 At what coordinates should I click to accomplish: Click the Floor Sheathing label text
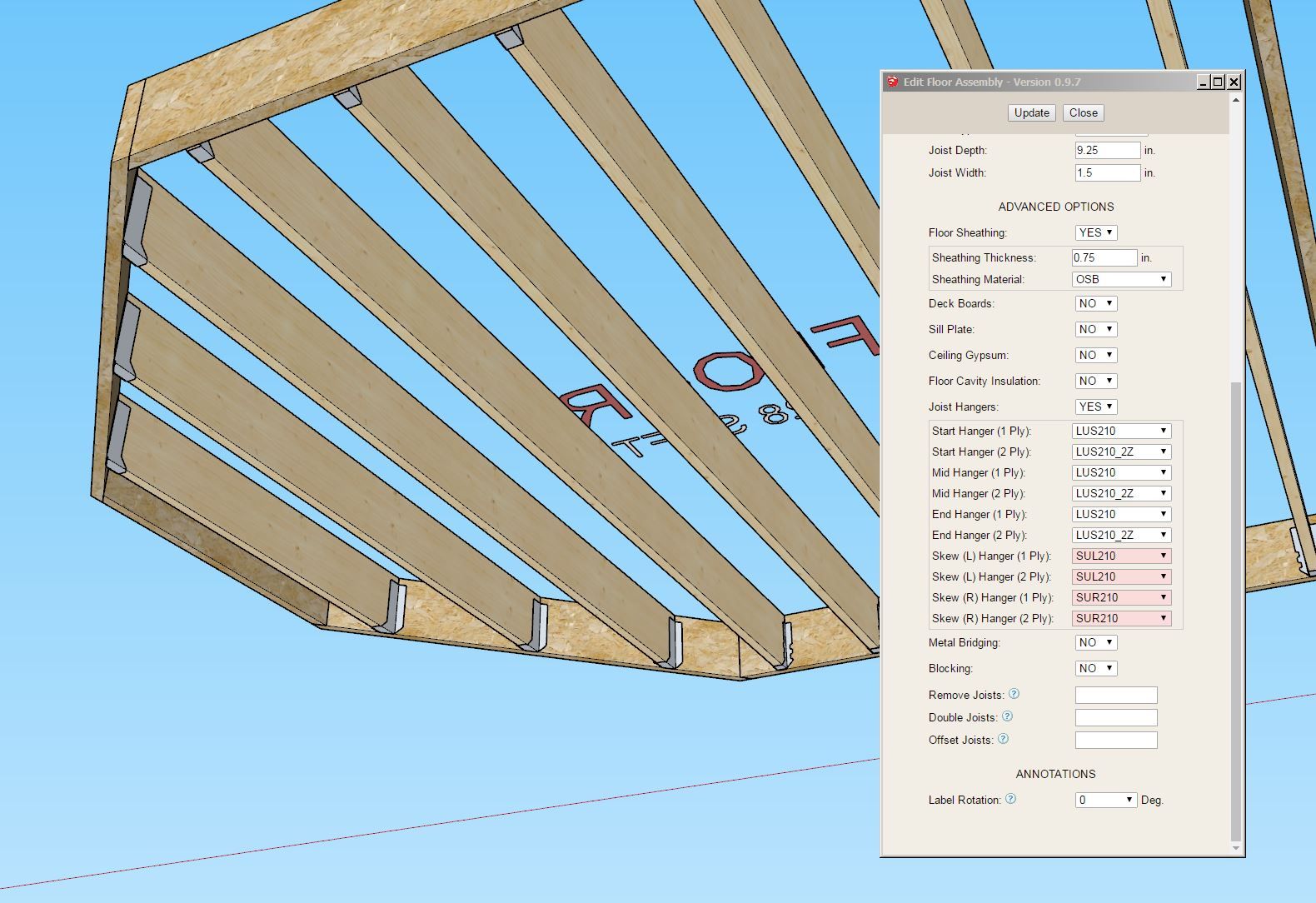(968, 232)
